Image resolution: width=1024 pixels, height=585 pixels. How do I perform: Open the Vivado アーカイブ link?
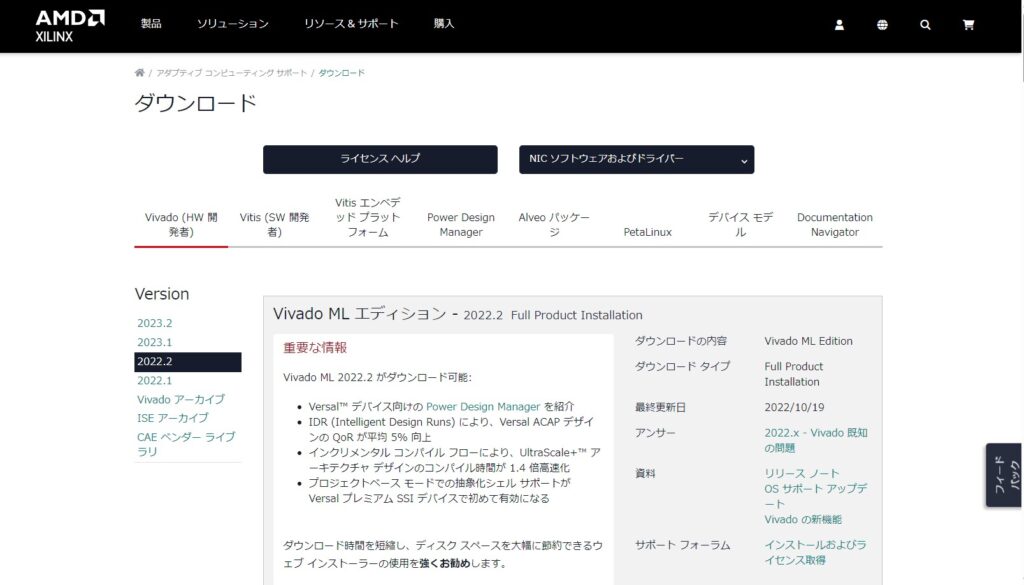click(181, 400)
